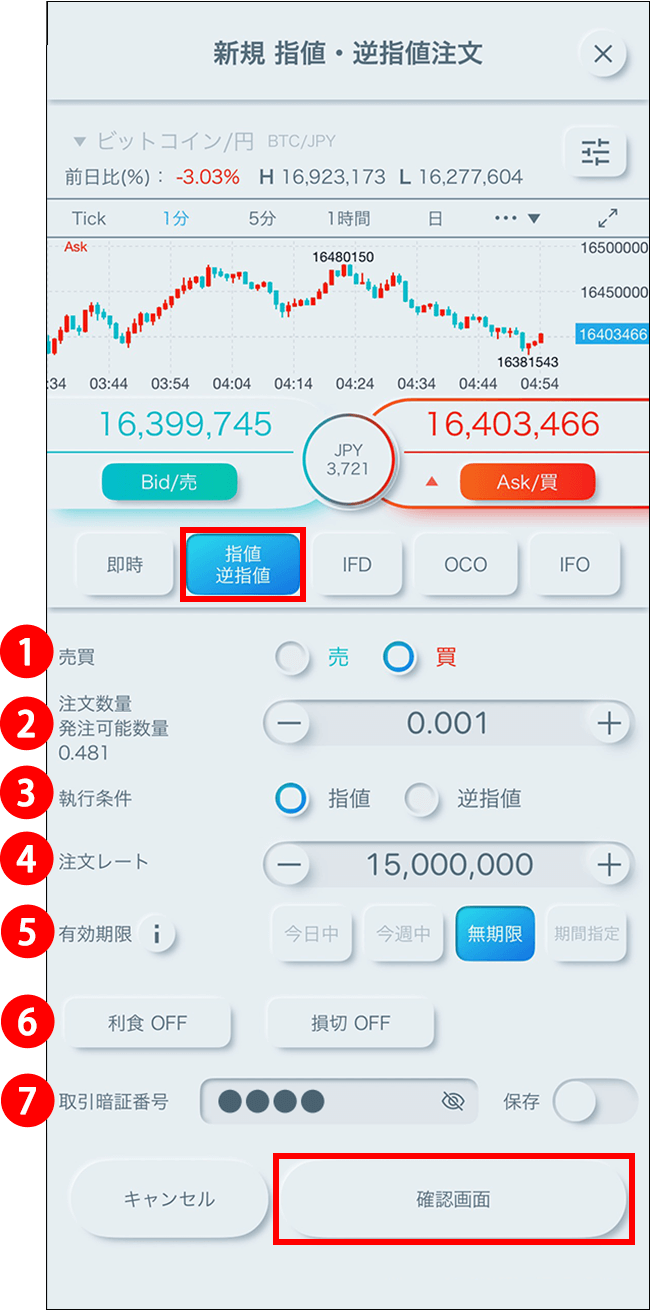Image resolution: width=650 pixels, height=1310 pixels.
Task: Increase 注文レート with plus button
Action: coord(609,865)
